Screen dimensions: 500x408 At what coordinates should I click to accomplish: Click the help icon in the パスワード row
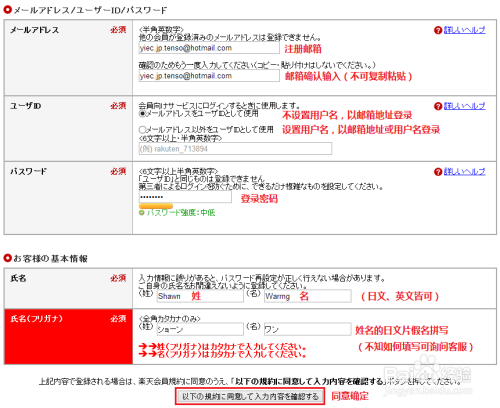[438, 172]
